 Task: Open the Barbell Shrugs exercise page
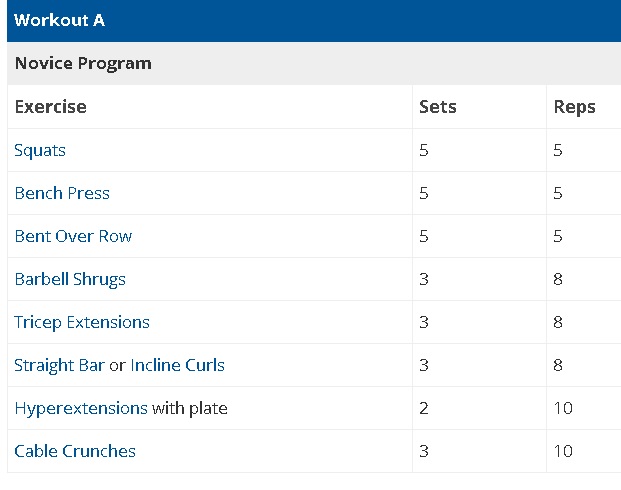click(x=70, y=279)
